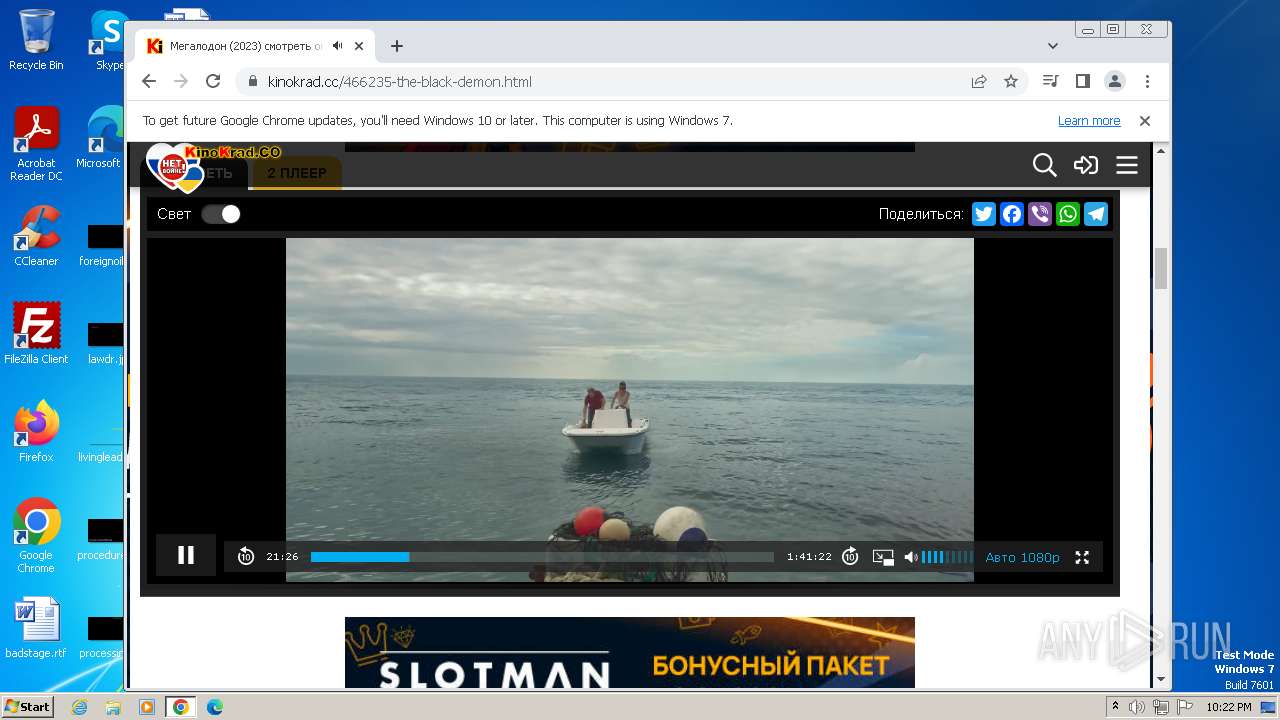1280x720 pixels.
Task: Open Google Chrome desktop shortcut
Action: (36, 536)
